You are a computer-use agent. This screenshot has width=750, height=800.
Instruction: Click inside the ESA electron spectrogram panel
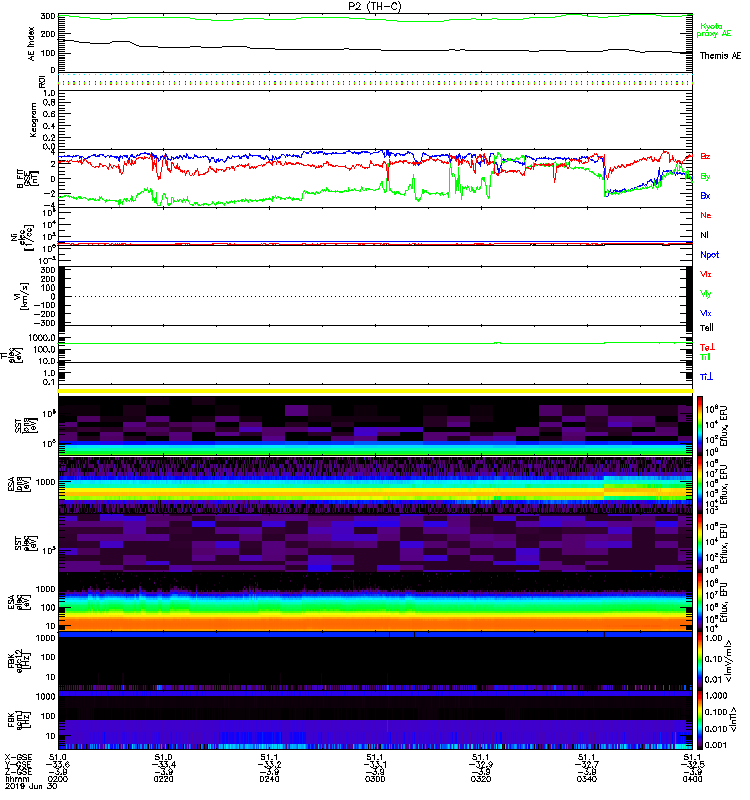pos(375,602)
